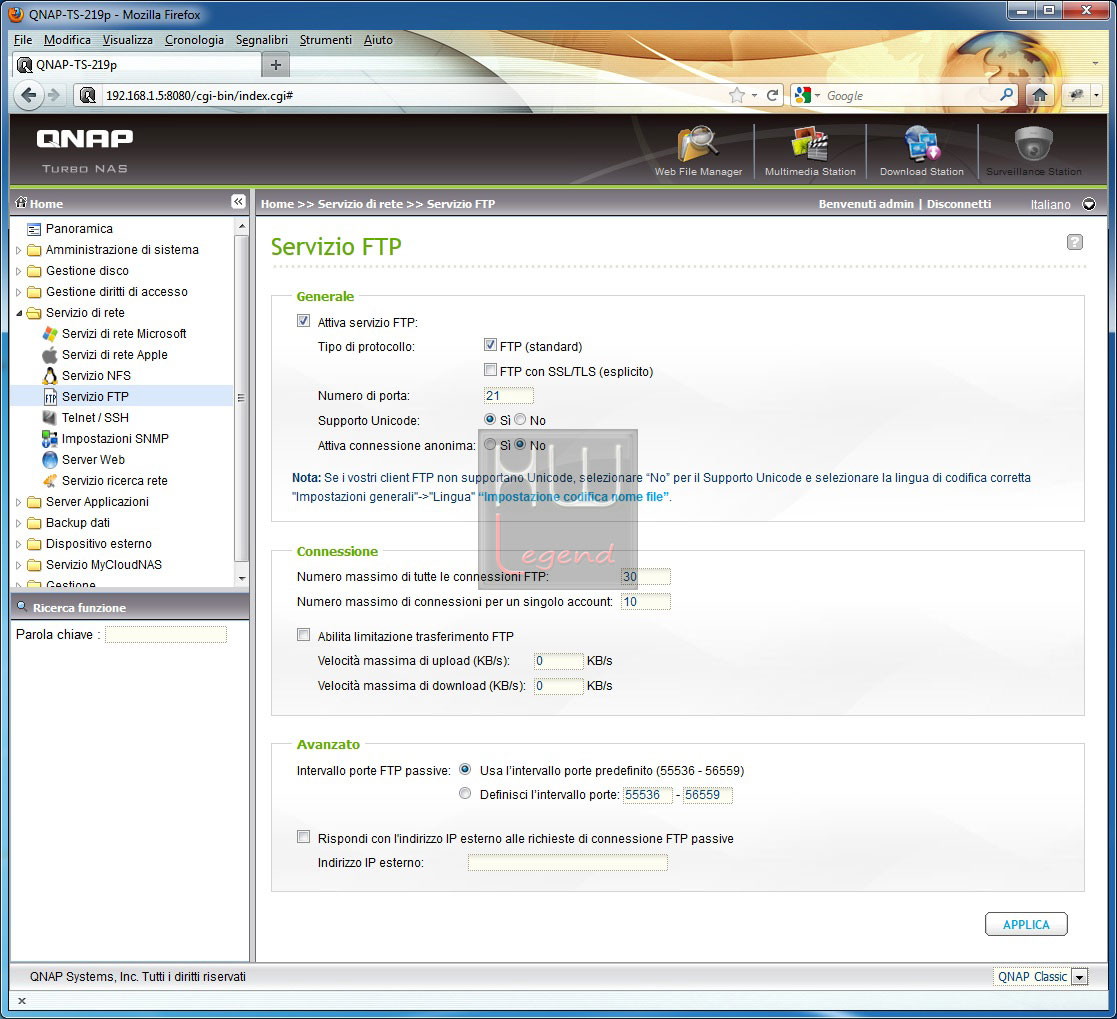Viewport: 1117px width, 1019px height.
Task: Click the Server Web globe icon
Action: click(50, 460)
